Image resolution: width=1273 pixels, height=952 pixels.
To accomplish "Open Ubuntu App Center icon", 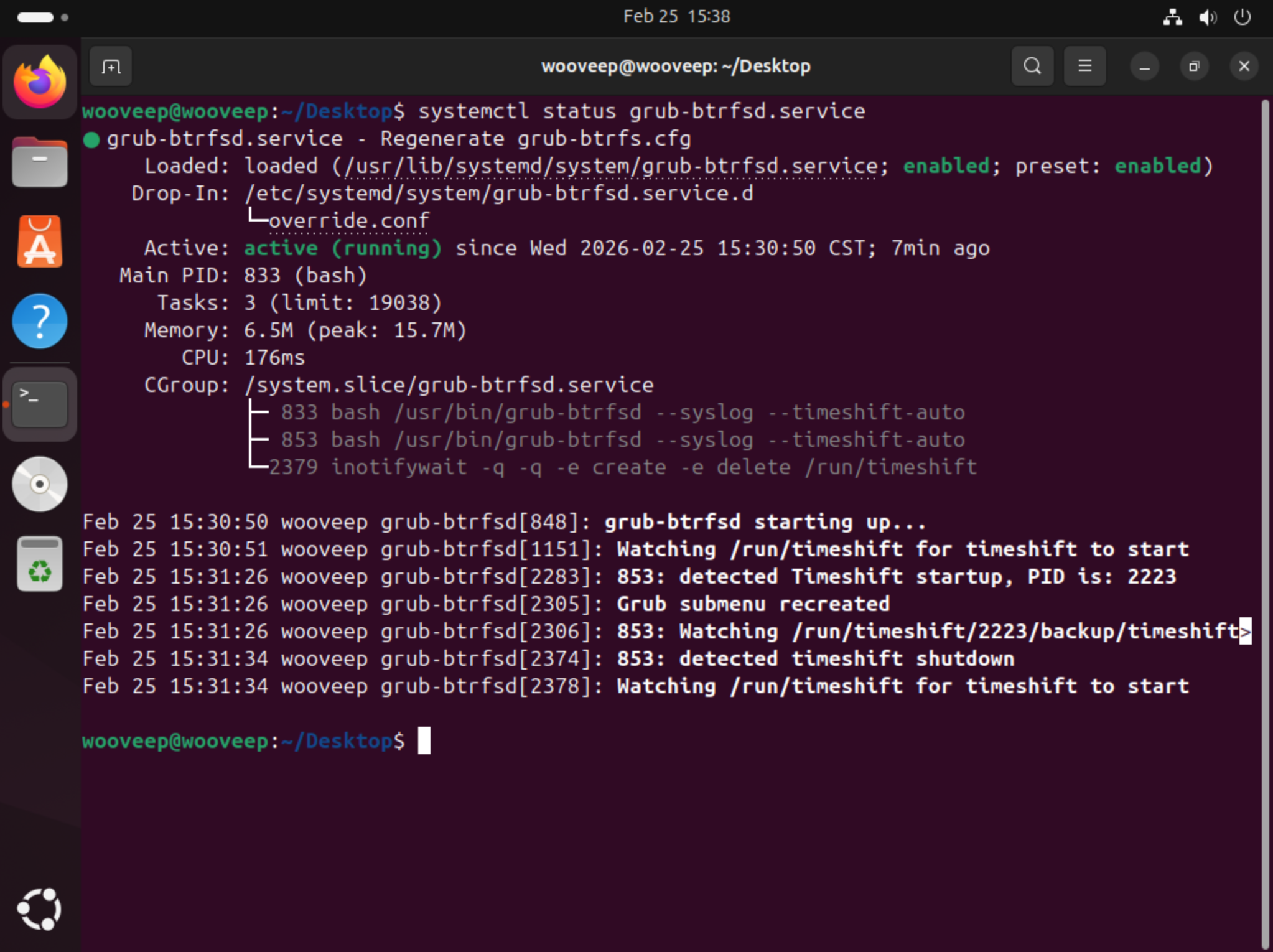I will tap(40, 242).
